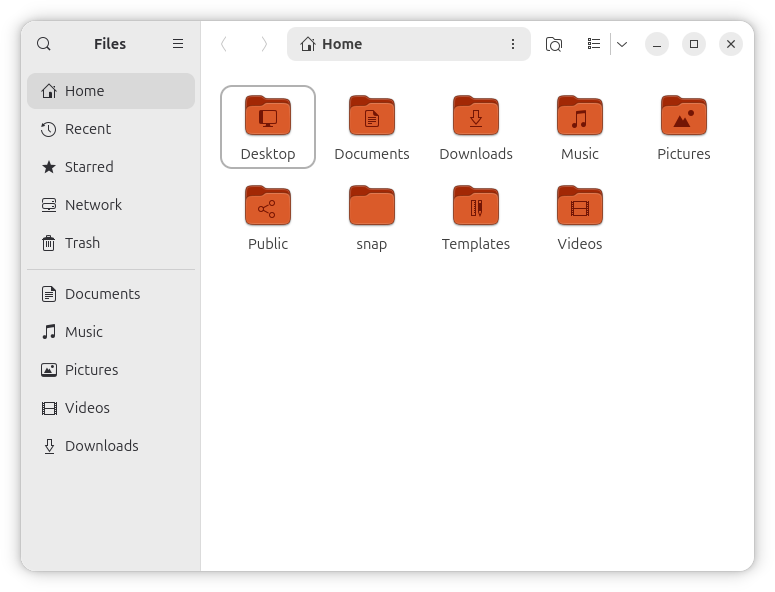Viewport: 775px width, 592px height.
Task: Open Recent in the sidebar
Action: (x=111, y=129)
